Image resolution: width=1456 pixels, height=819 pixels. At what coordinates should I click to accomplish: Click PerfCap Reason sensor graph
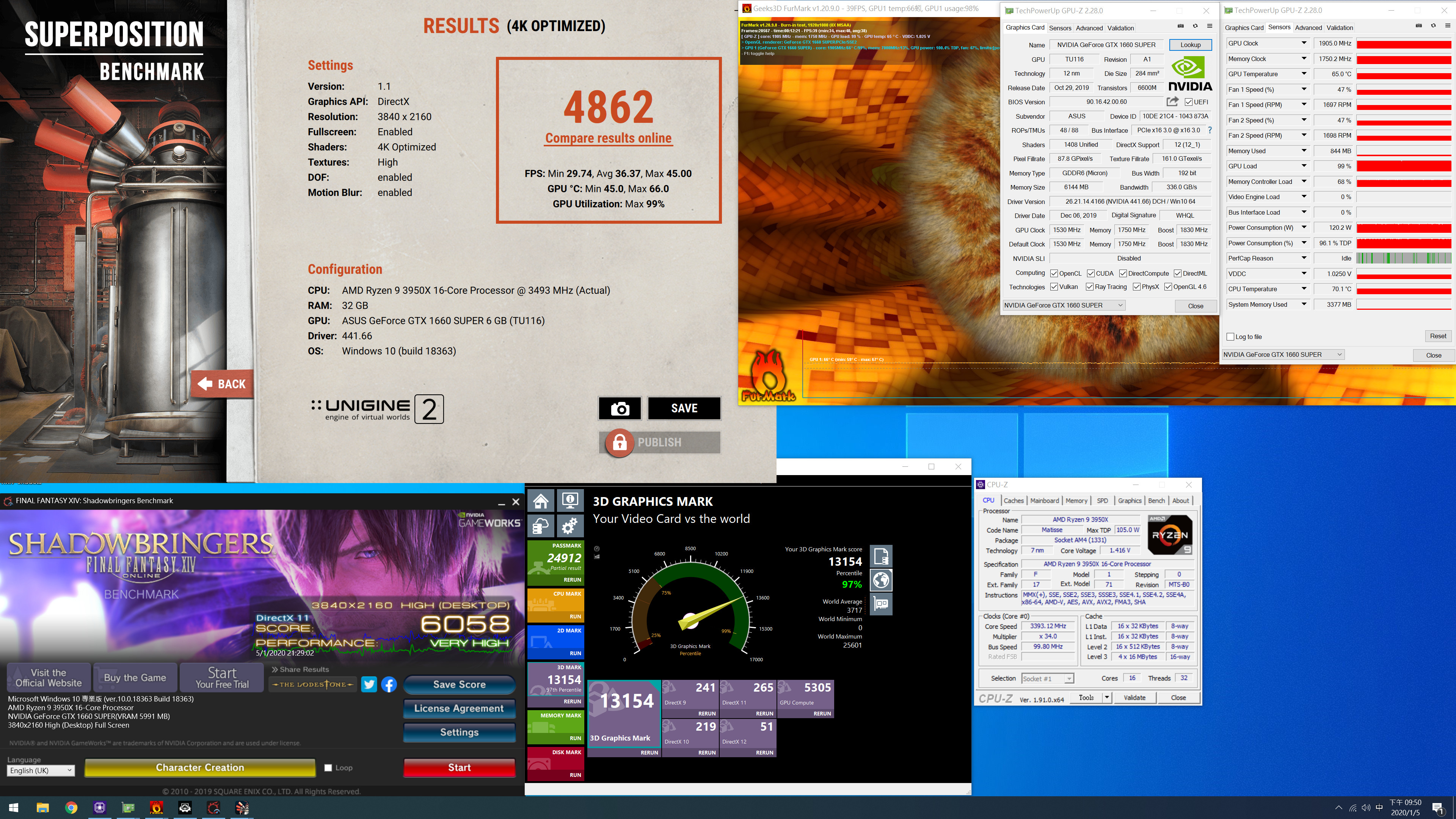click(1403, 258)
